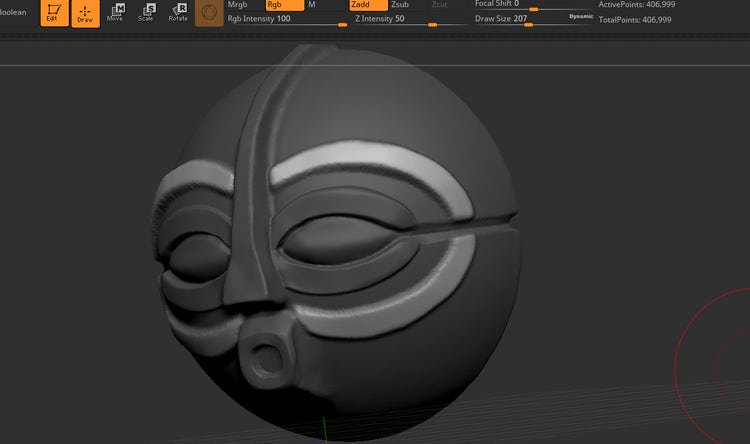Switch to the Move tool
This screenshot has width=750, height=444.
coord(116,13)
